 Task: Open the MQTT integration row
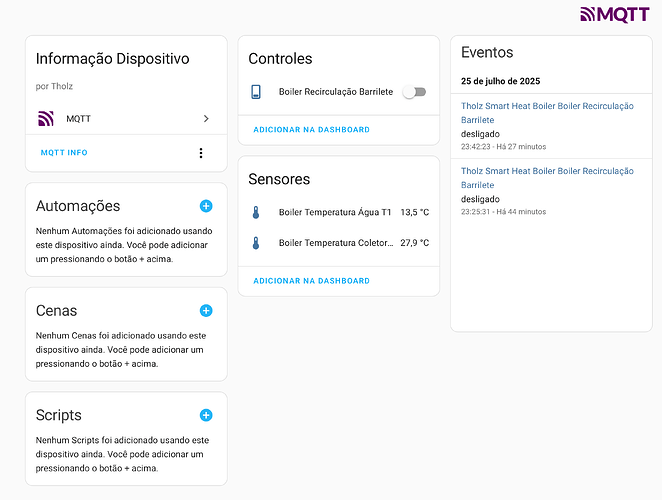126,119
